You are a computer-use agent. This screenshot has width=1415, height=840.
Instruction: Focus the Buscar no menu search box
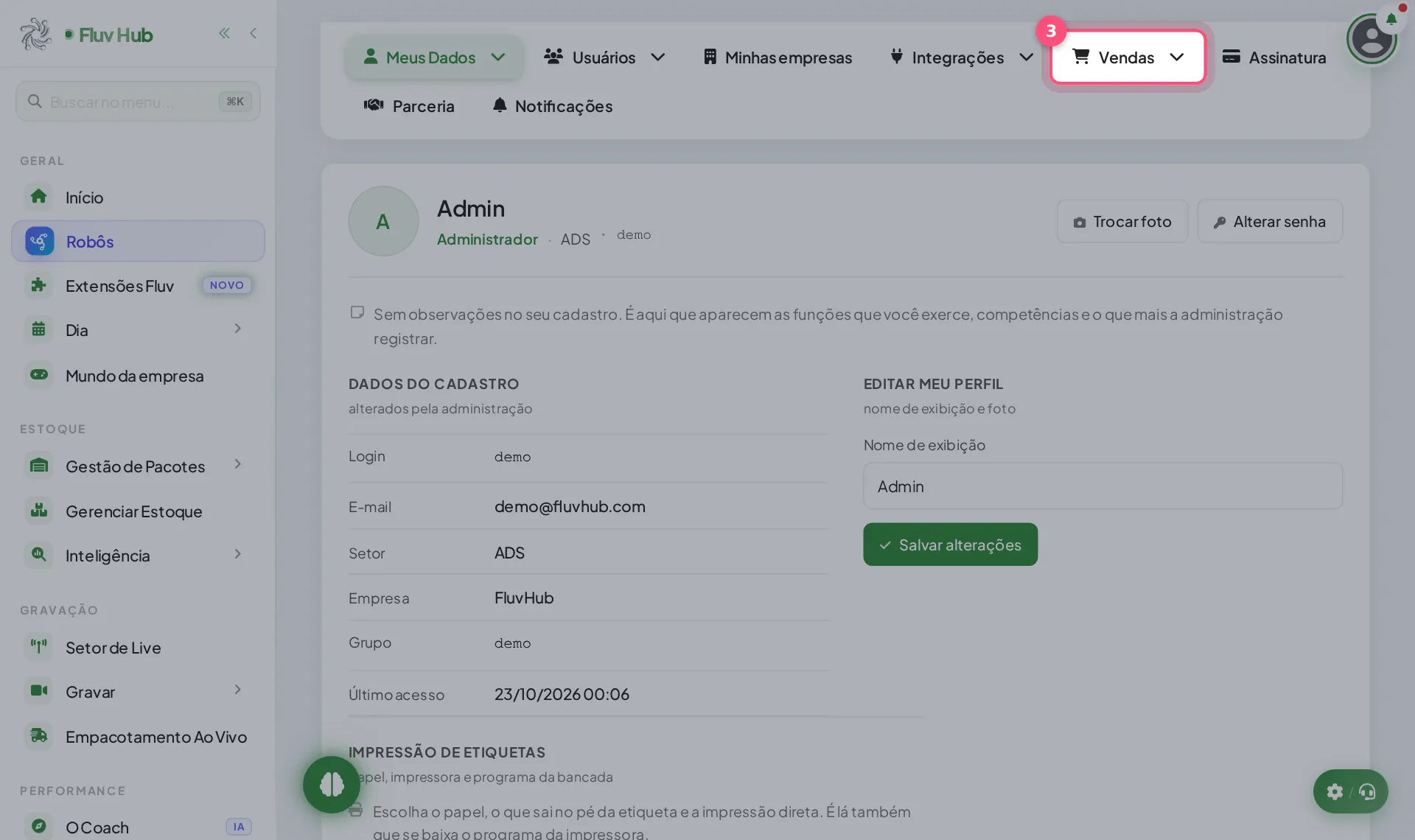pos(138,102)
